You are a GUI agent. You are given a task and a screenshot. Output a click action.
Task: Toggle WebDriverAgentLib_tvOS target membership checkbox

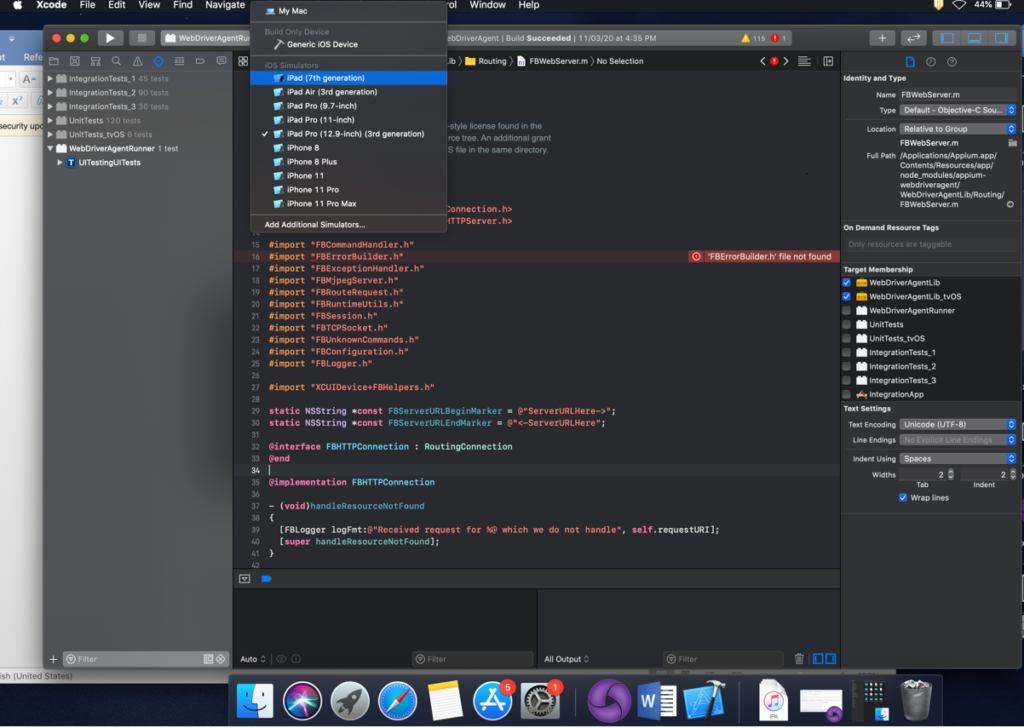tap(846, 296)
